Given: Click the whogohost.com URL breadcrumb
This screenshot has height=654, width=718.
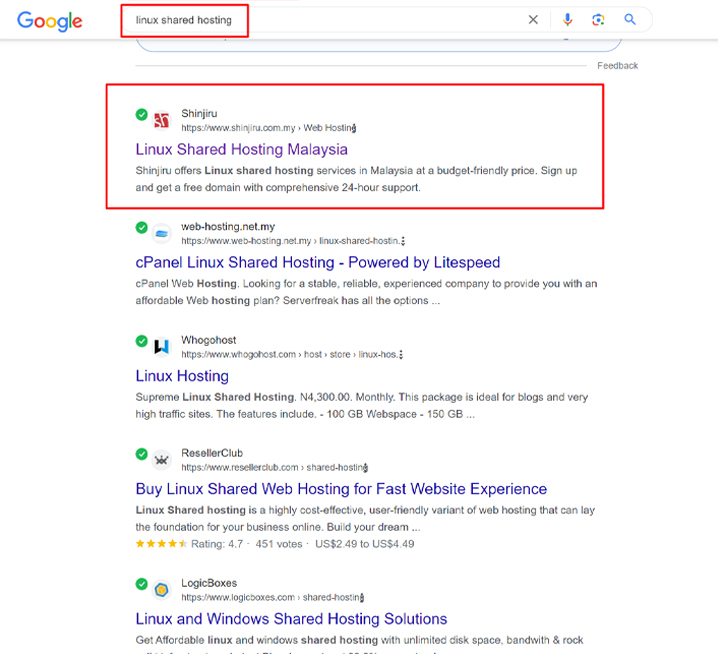Looking at the screenshot, I should click(x=289, y=354).
